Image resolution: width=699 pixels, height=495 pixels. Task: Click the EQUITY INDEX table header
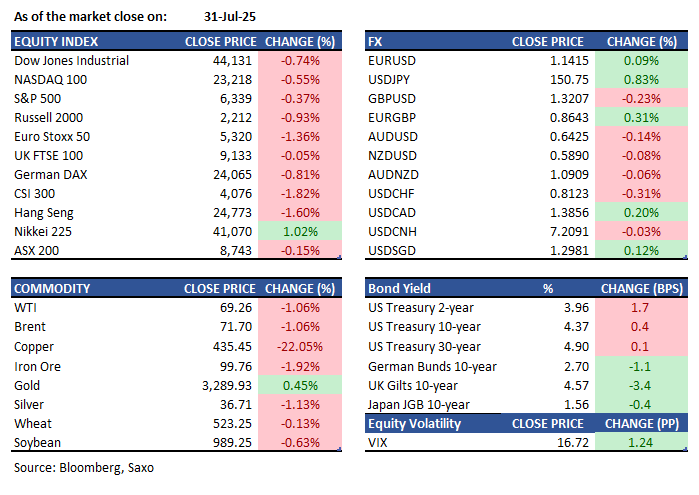(56, 42)
